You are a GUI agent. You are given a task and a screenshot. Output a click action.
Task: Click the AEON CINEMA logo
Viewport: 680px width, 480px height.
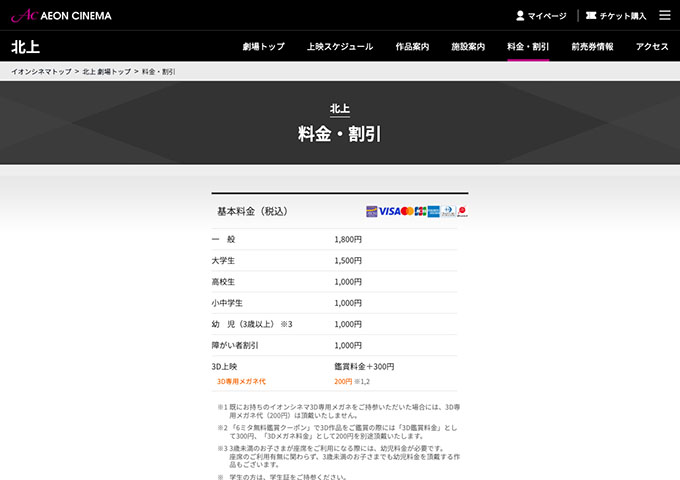(61, 16)
